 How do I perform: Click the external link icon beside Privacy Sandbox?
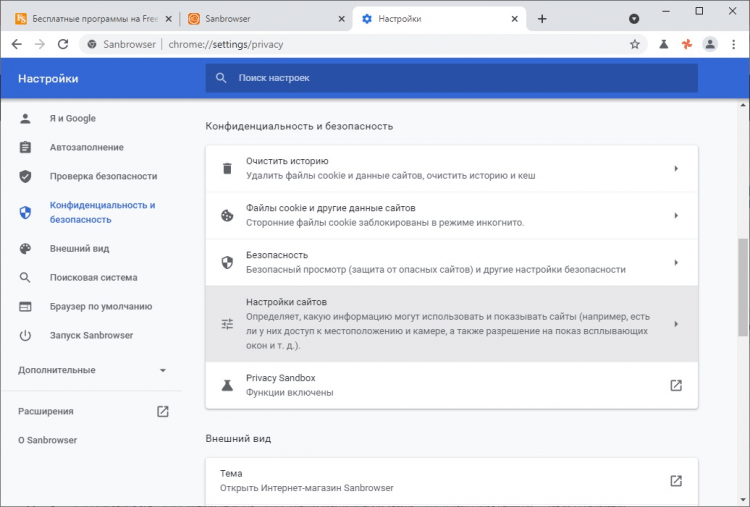pos(676,385)
